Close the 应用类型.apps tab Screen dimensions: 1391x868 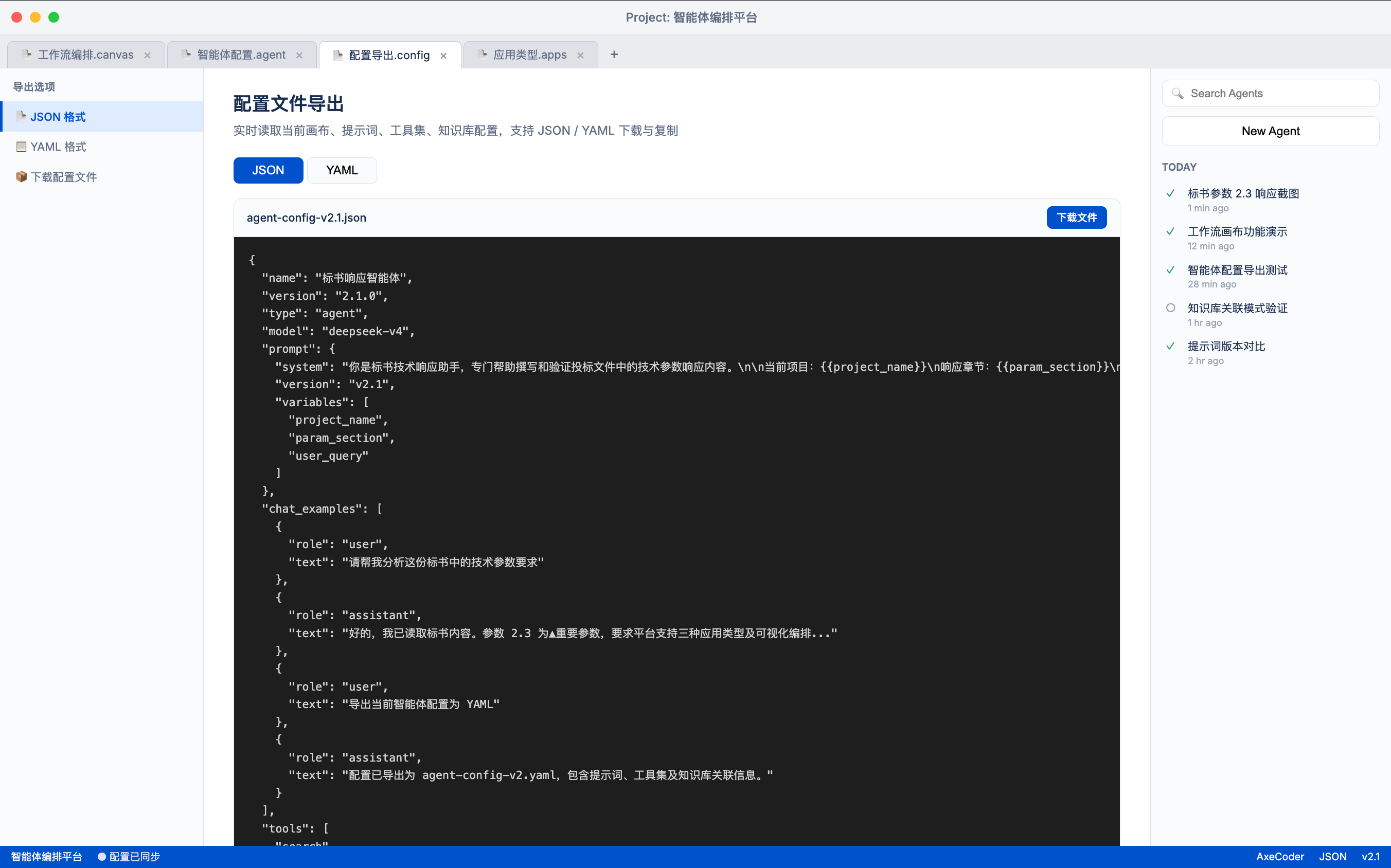click(581, 55)
